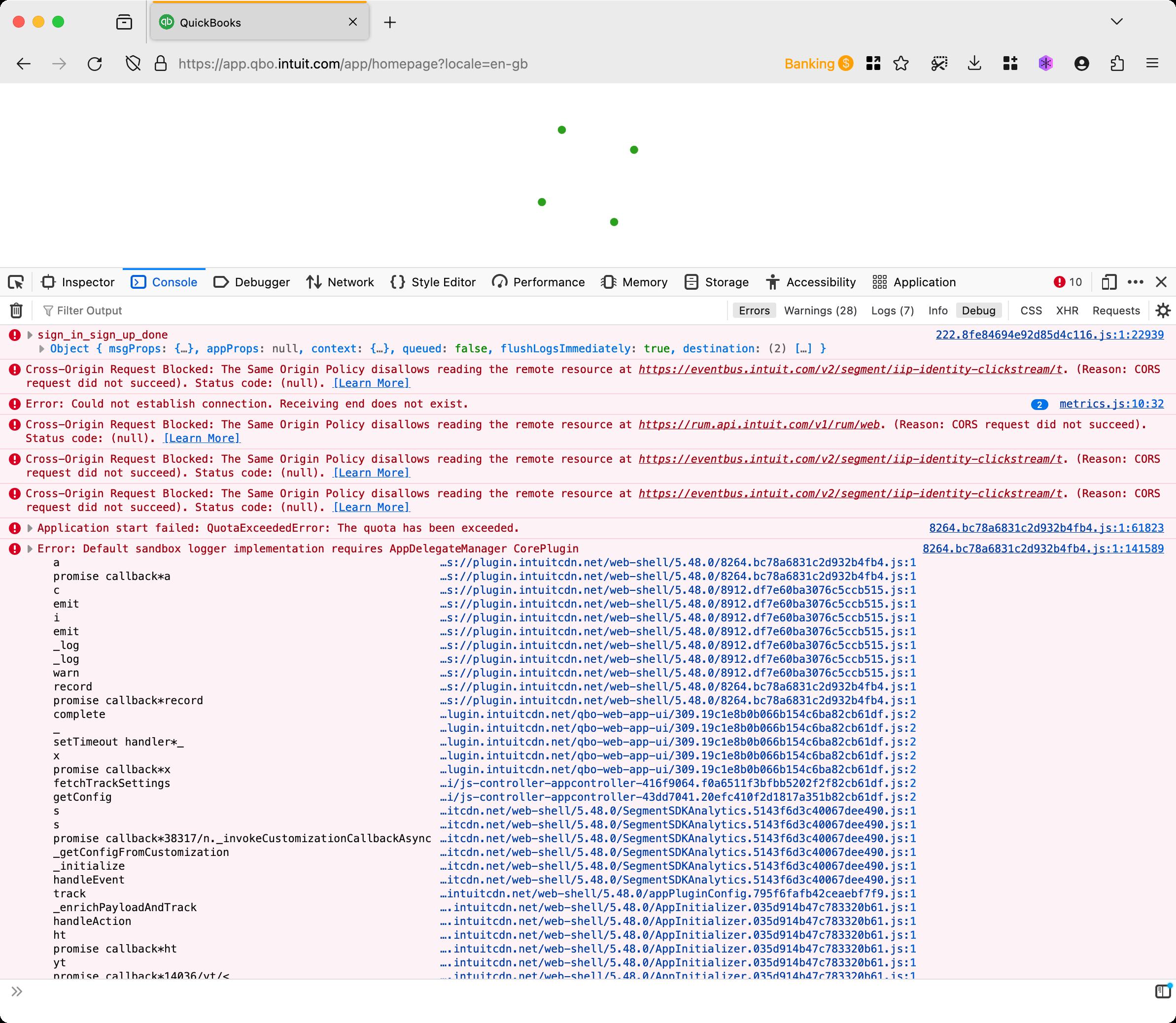The image size is (1176, 1023).
Task: Click the Filter Output input field
Action: [x=150, y=310]
